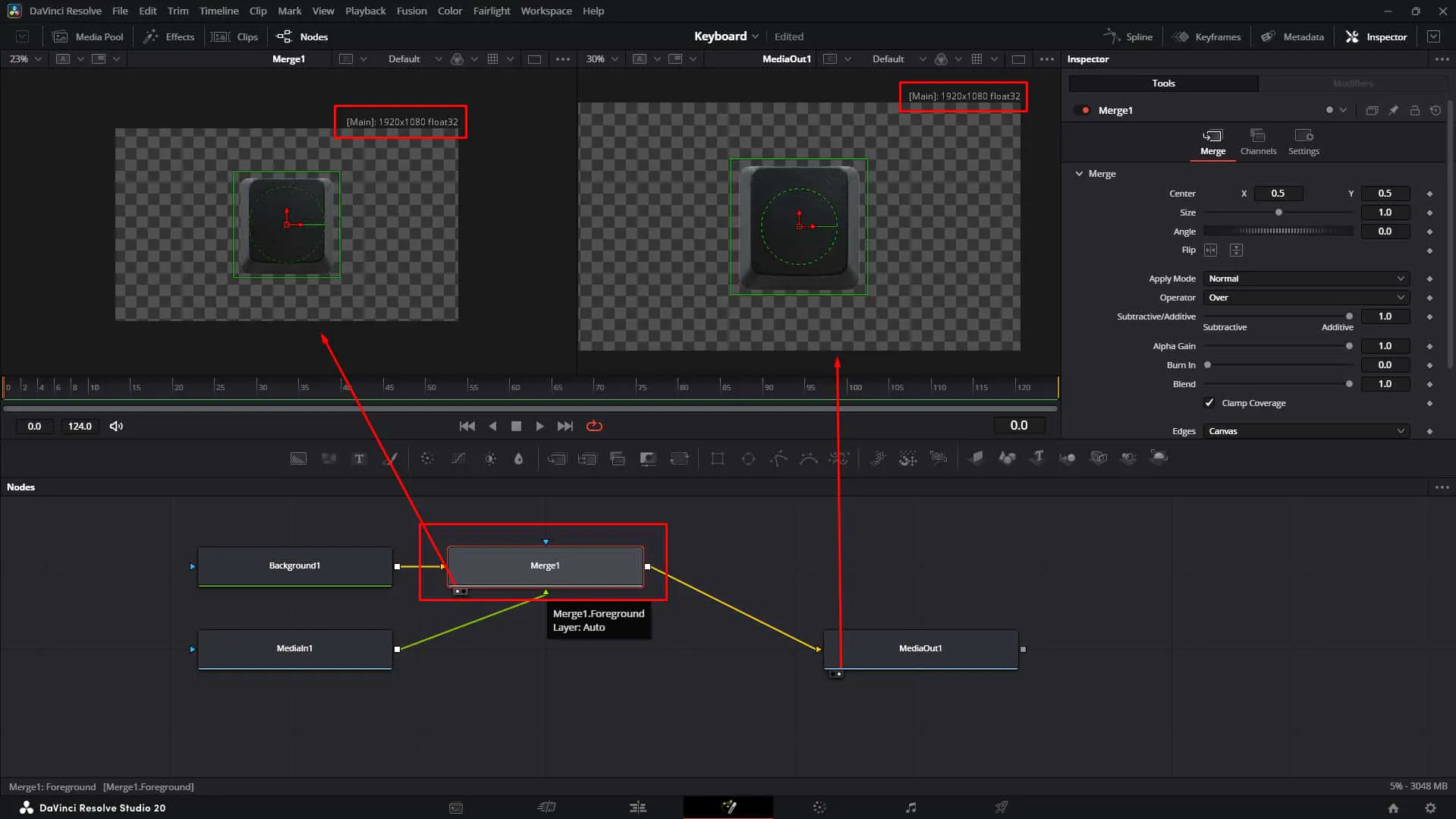Image resolution: width=1456 pixels, height=819 pixels.
Task: Add a Shape 3D node from toolbar
Action: click(1007, 458)
